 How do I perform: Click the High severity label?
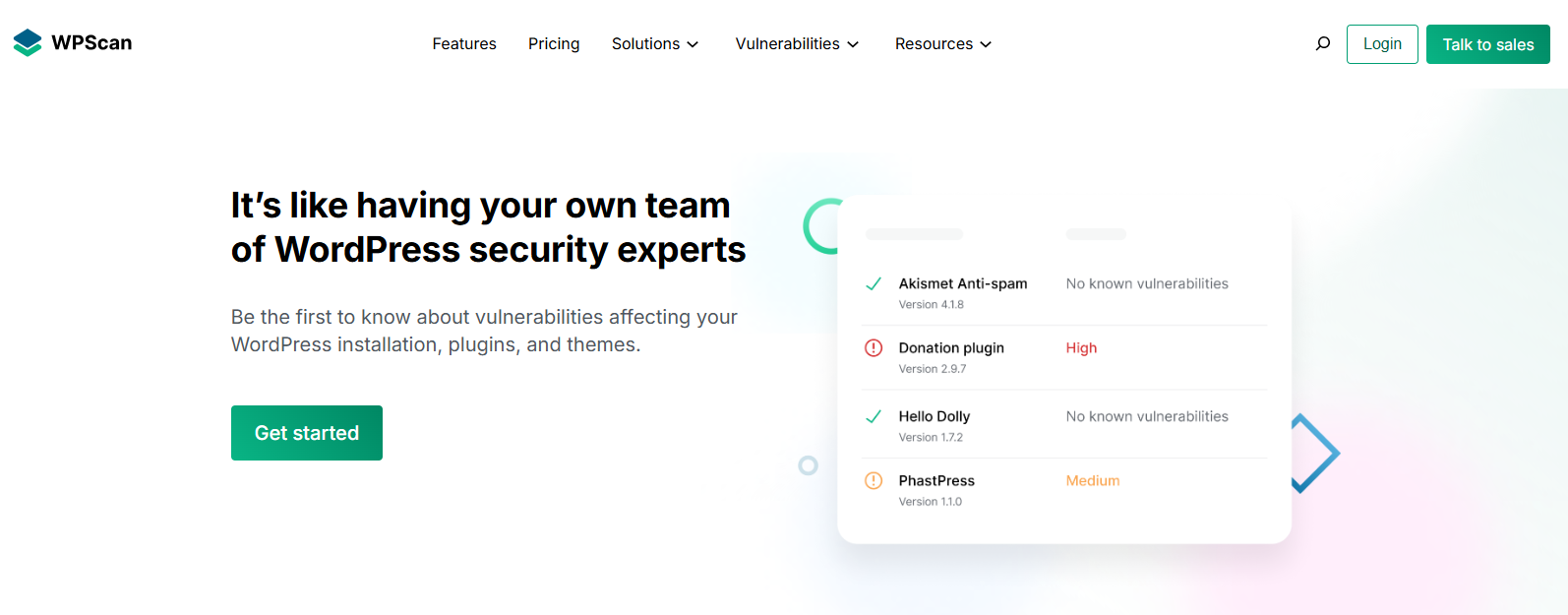(1081, 347)
